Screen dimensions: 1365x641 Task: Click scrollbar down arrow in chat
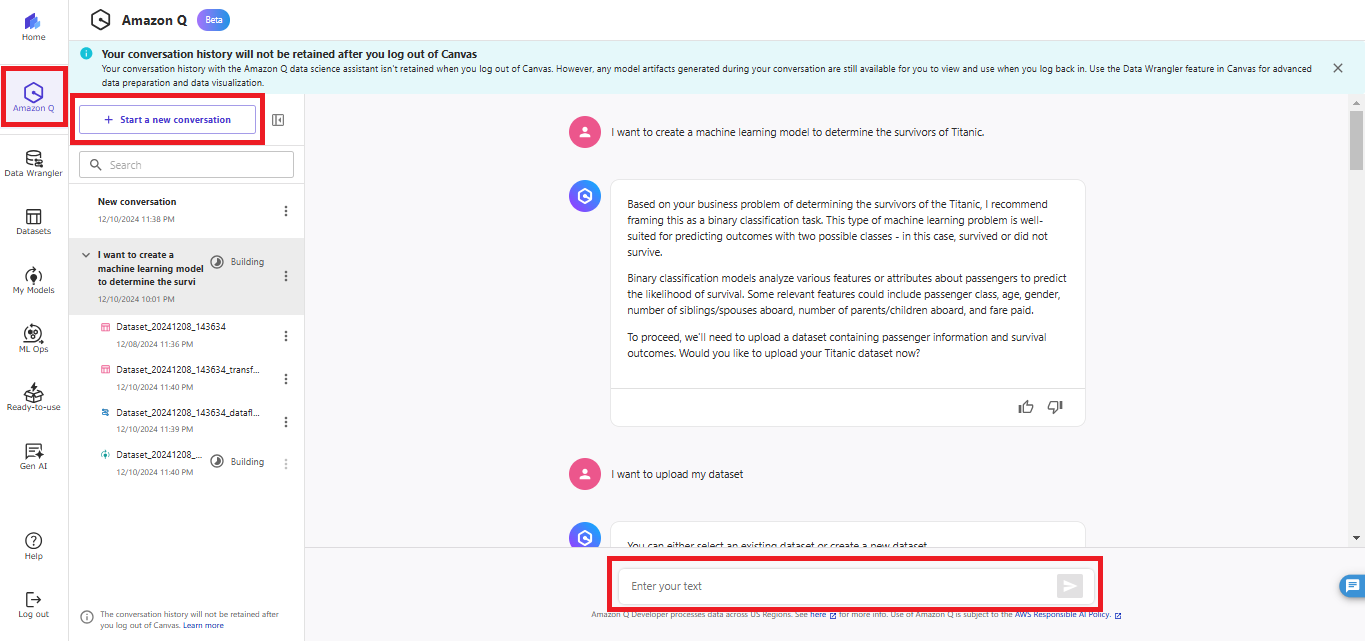[1357, 539]
